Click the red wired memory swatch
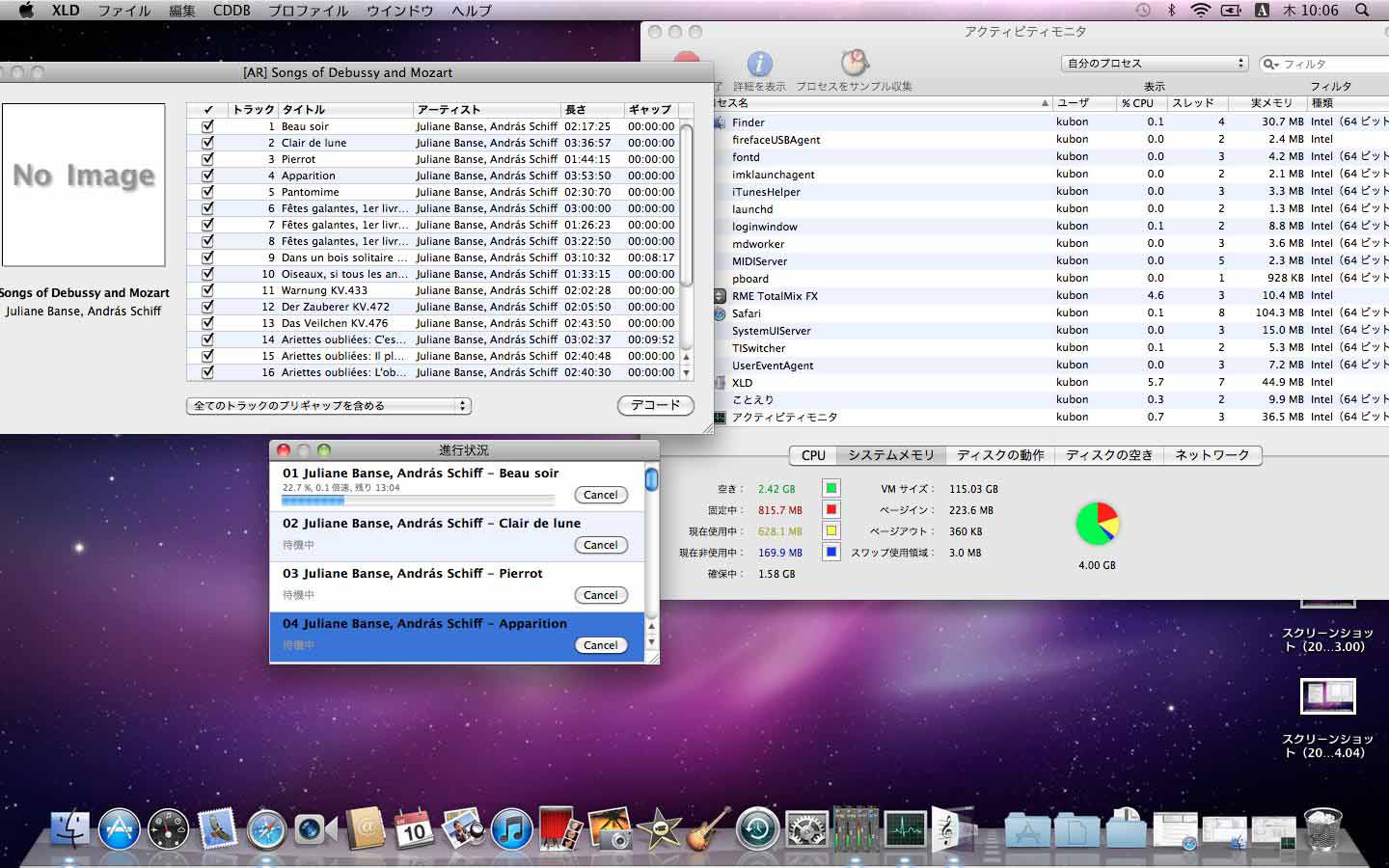This screenshot has height=868, width=1389. click(831, 509)
